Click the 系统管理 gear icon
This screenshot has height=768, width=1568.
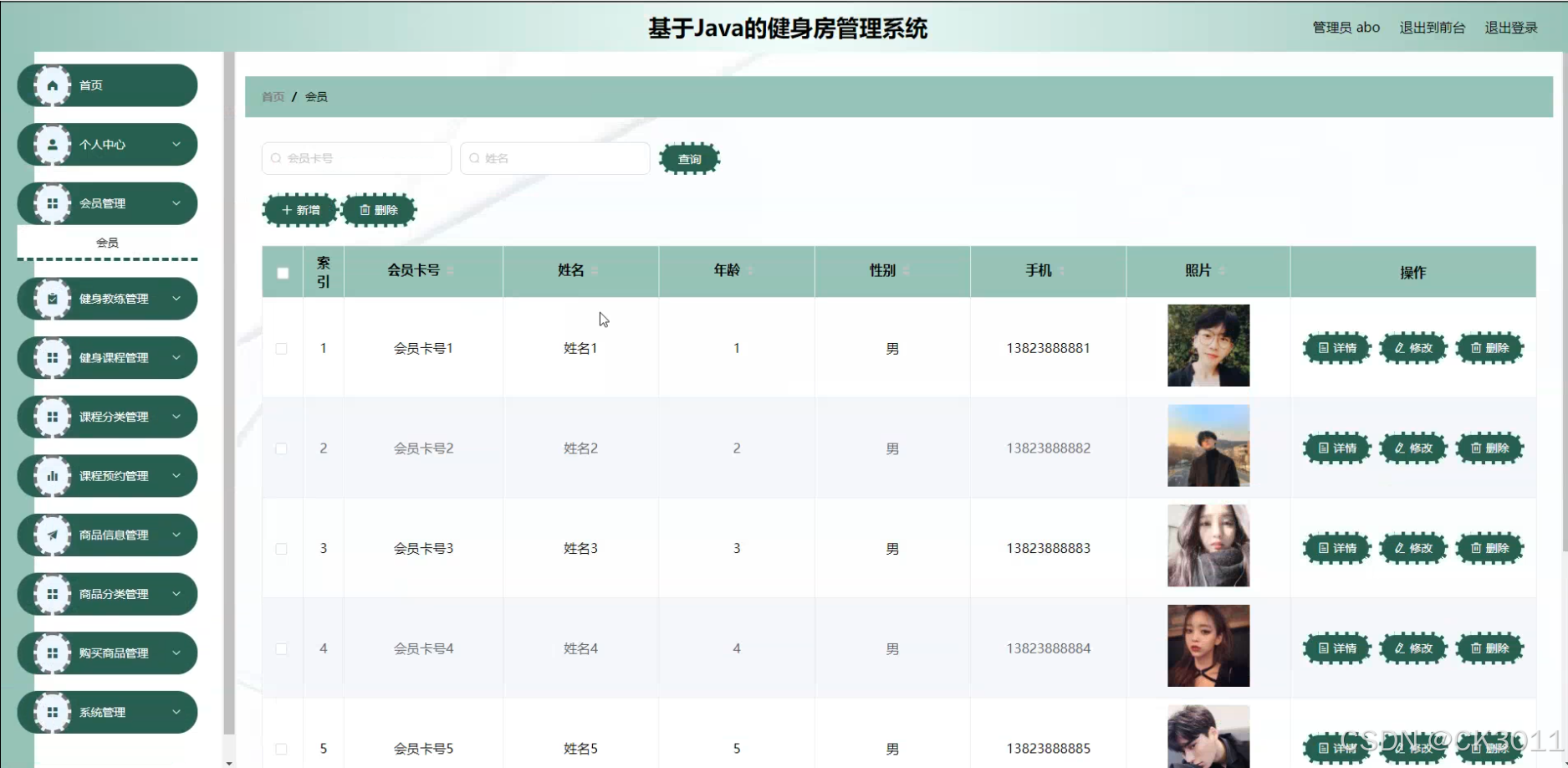pyautogui.click(x=53, y=712)
